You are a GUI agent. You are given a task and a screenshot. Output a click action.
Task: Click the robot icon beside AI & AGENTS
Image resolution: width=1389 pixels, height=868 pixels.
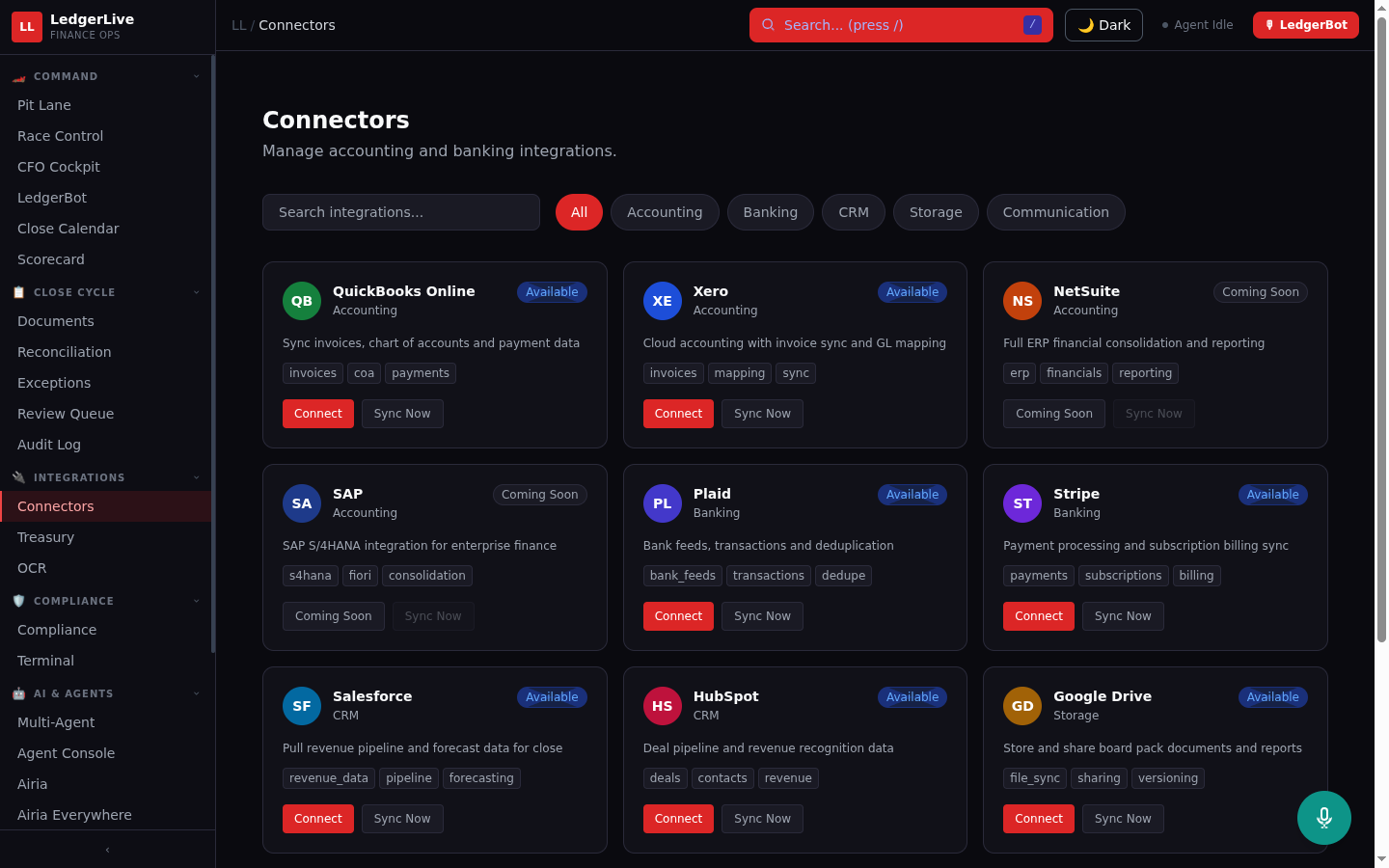tap(19, 693)
